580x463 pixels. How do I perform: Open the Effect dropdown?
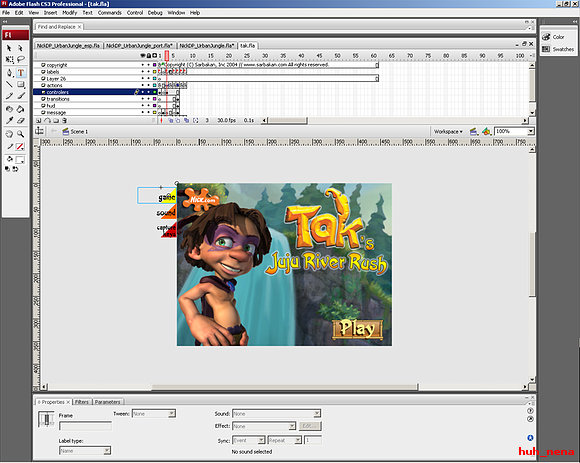click(x=292, y=426)
